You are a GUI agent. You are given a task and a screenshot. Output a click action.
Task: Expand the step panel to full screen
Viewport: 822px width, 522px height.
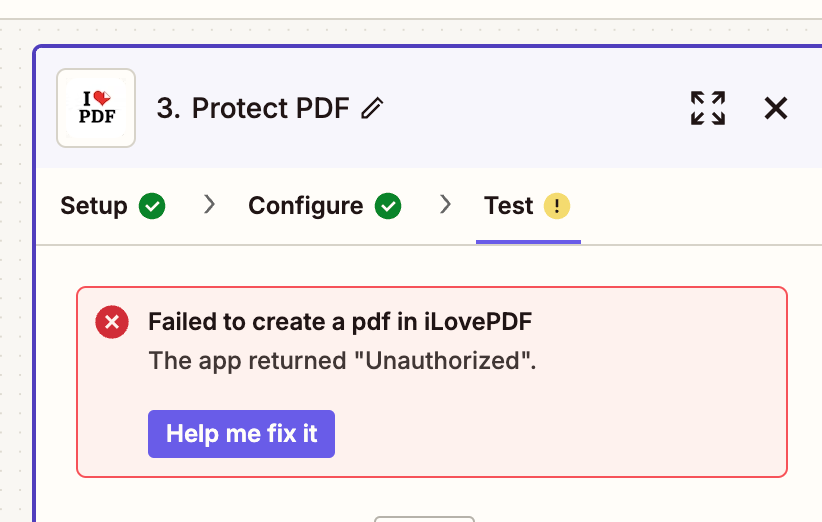coord(708,108)
